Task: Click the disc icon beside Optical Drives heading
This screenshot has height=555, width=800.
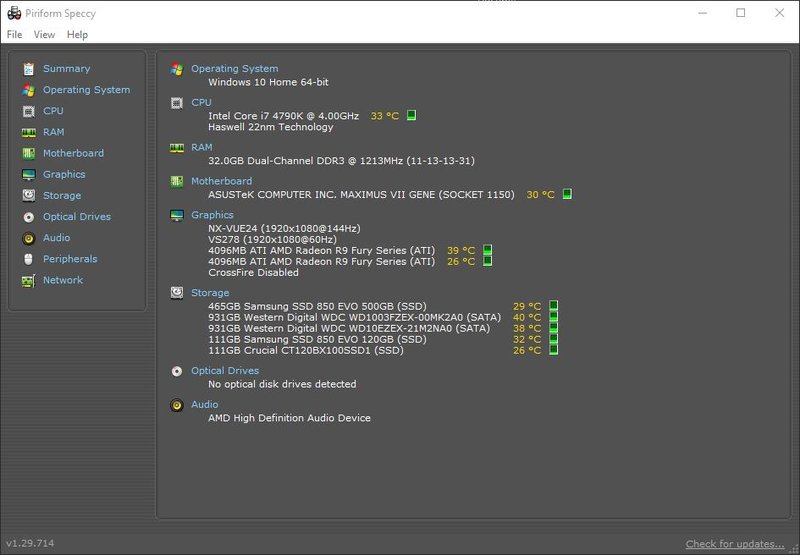Action: (x=177, y=371)
